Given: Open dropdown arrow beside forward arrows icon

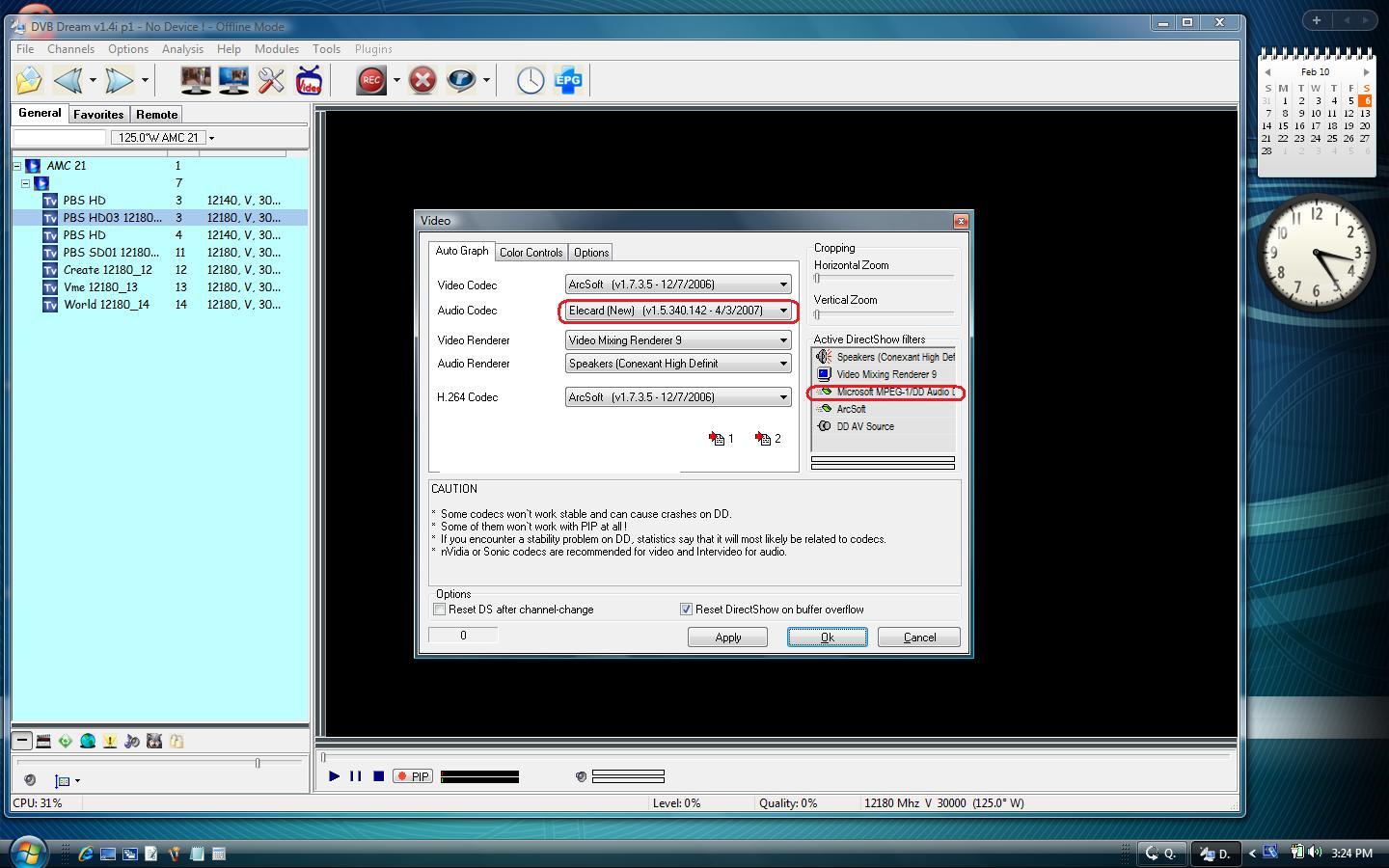Looking at the screenshot, I should point(145,80).
